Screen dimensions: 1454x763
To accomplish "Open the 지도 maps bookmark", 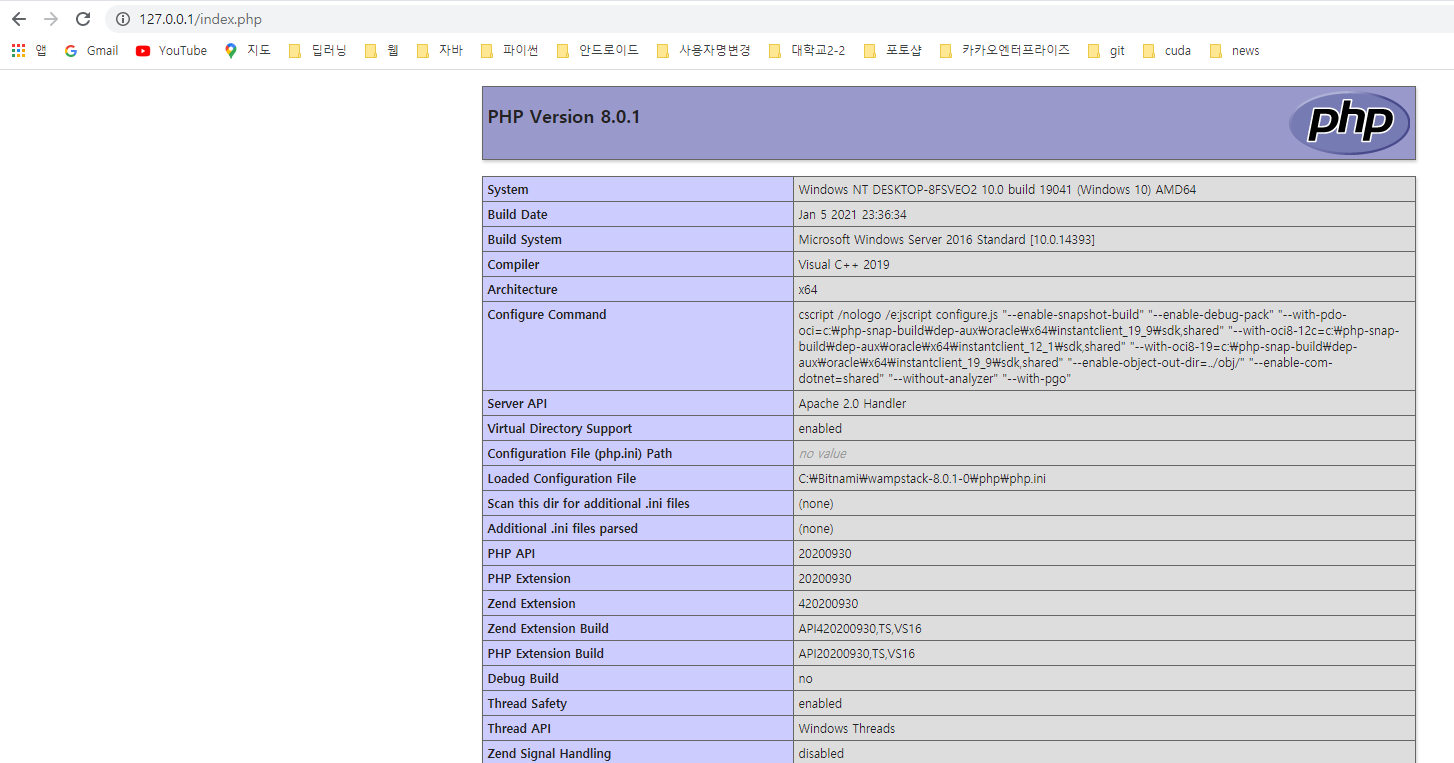I will pos(247,50).
